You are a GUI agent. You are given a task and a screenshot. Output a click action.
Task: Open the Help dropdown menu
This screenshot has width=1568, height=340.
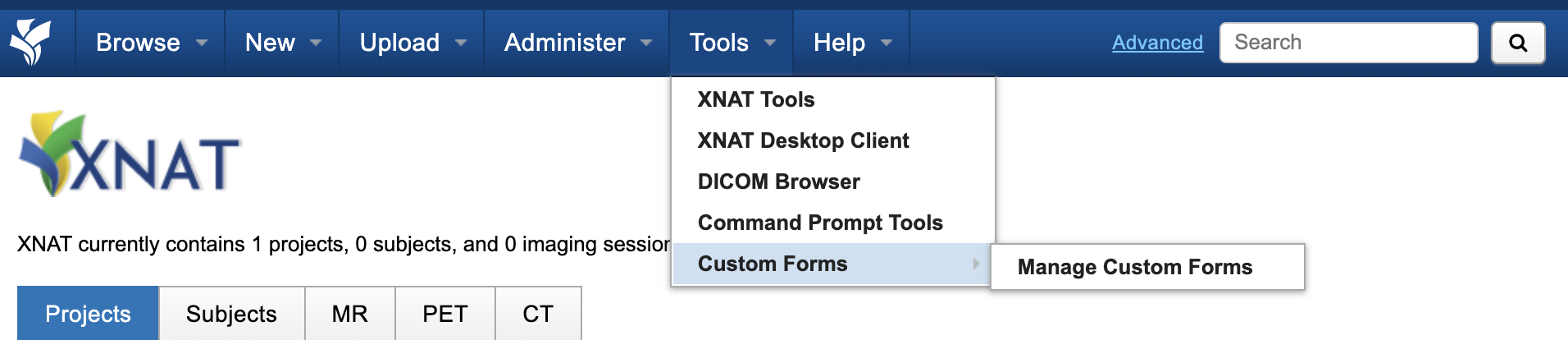(852, 43)
